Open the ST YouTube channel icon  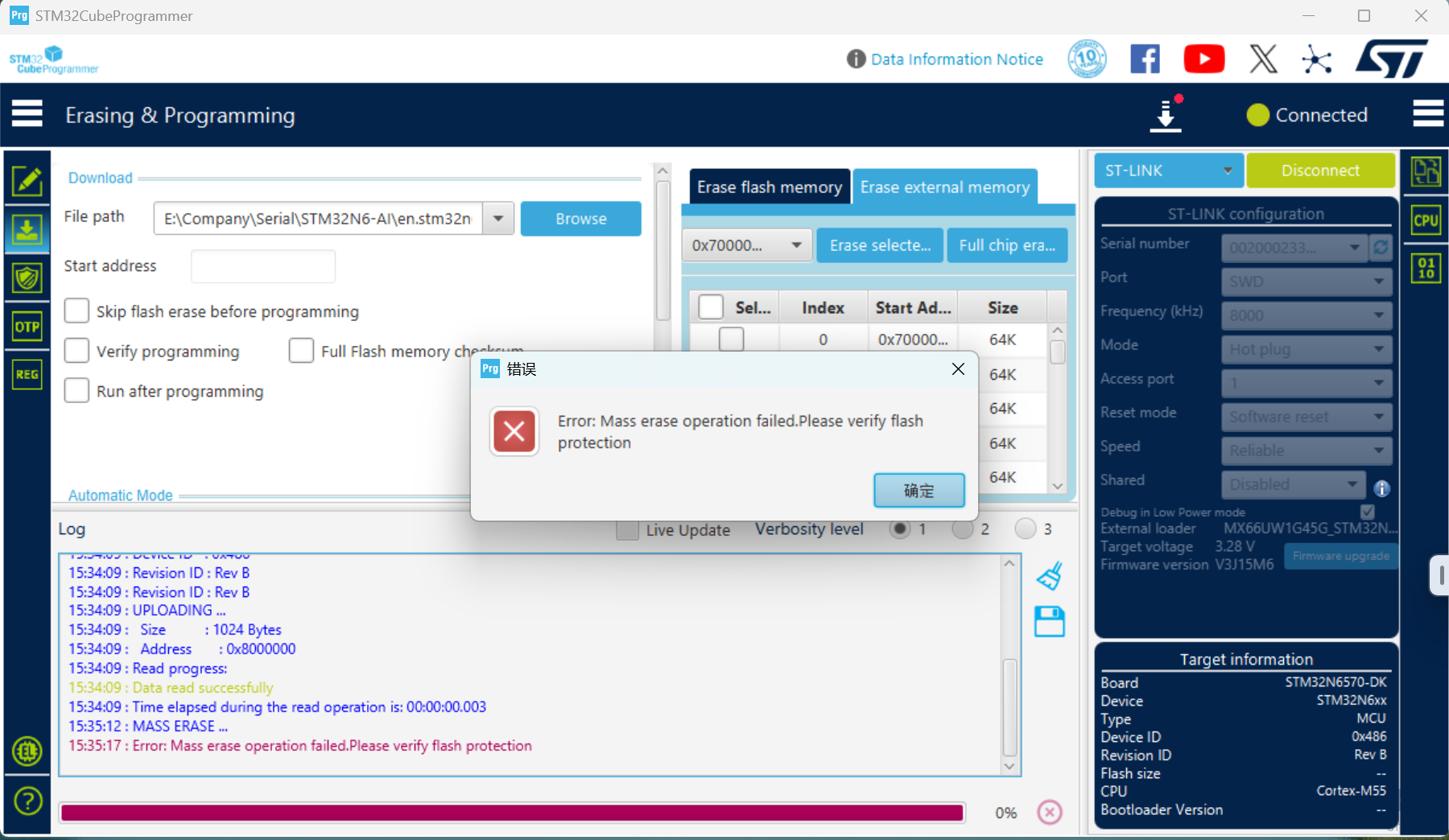pos(1204,59)
